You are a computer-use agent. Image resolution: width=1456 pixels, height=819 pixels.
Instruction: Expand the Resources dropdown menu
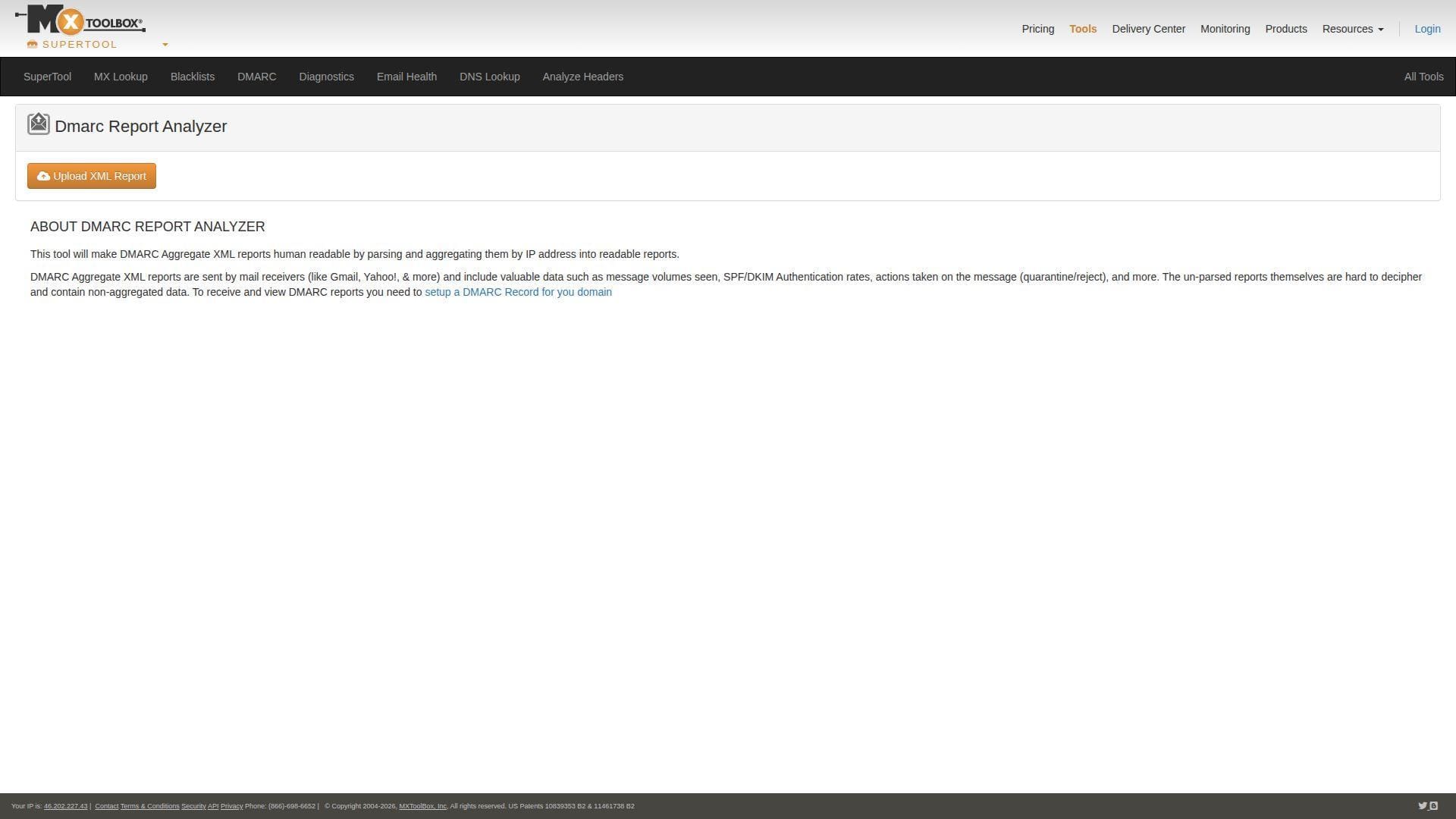point(1353,29)
